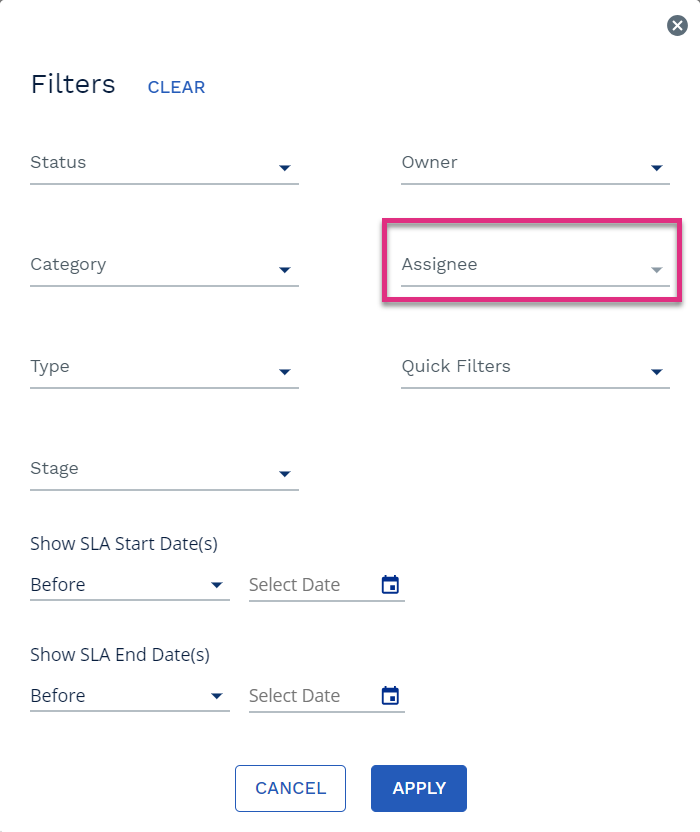The width and height of the screenshot is (700, 832).
Task: Click the CLEAR filters link
Action: point(176,87)
